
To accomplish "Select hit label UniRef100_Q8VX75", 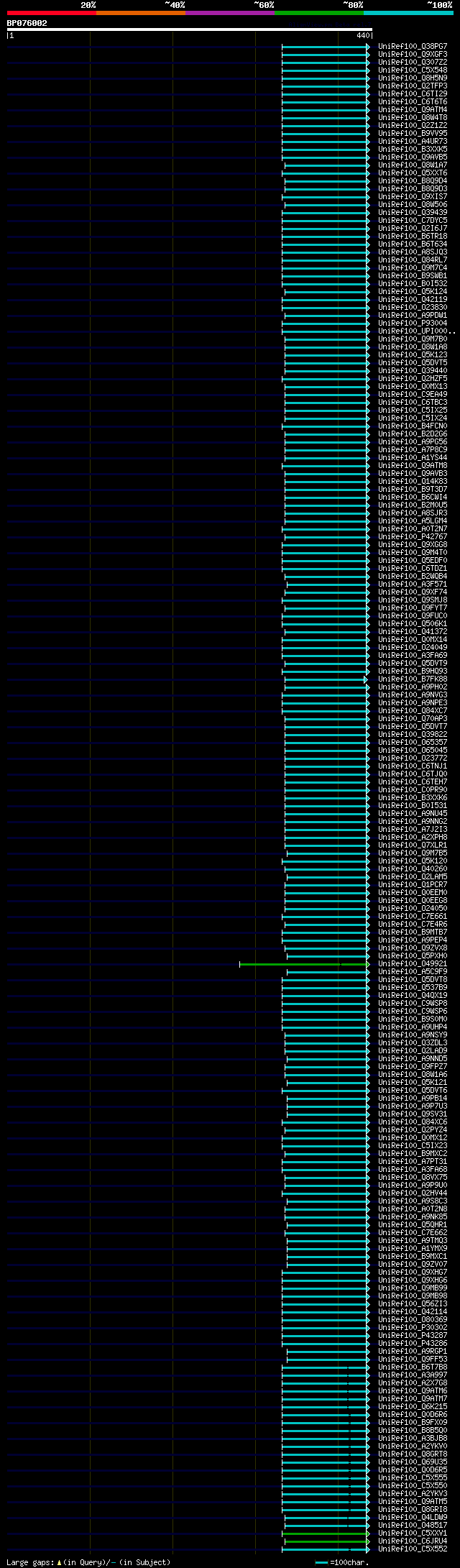I will pyautogui.click(x=413, y=1178).
